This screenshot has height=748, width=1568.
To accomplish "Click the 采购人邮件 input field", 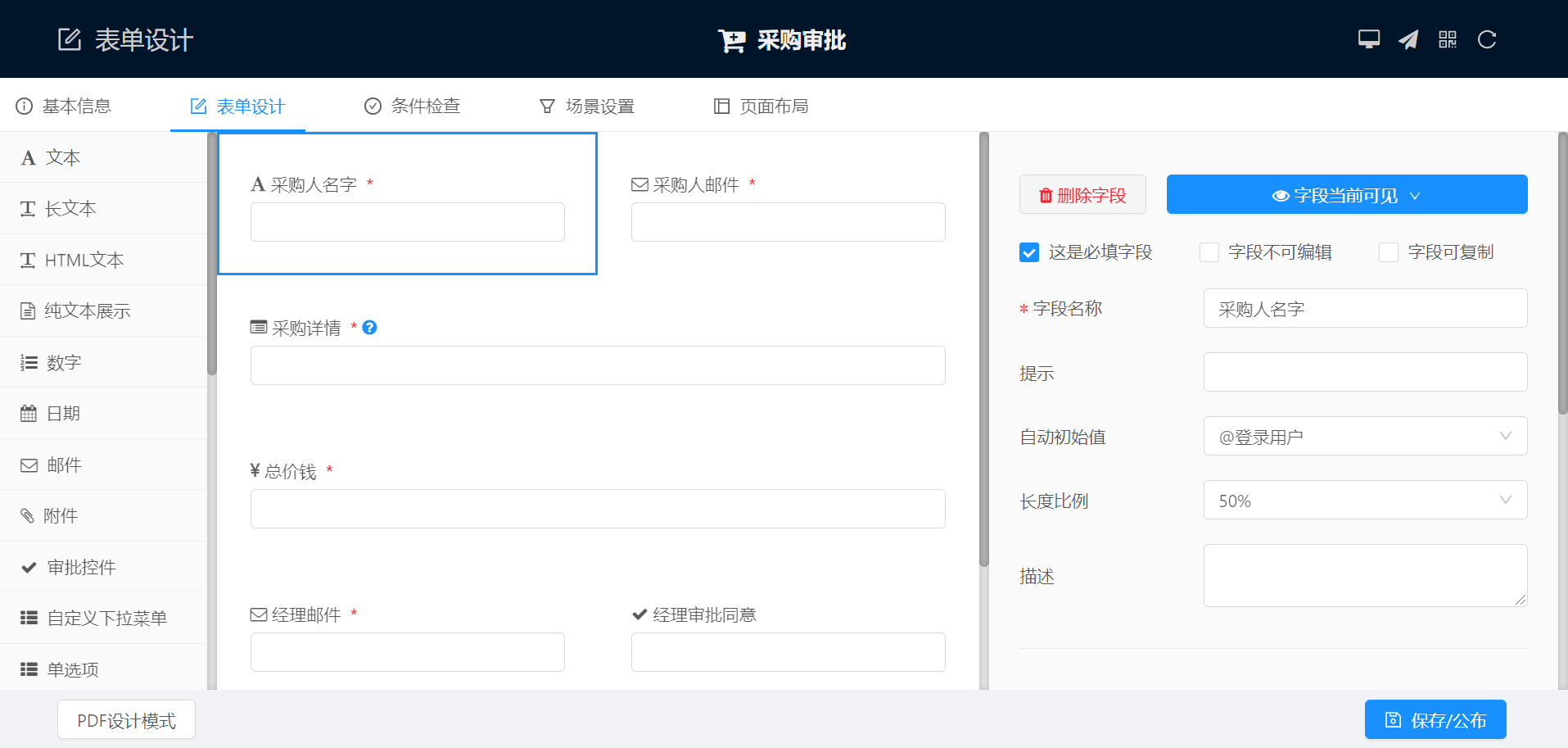I will (789, 222).
